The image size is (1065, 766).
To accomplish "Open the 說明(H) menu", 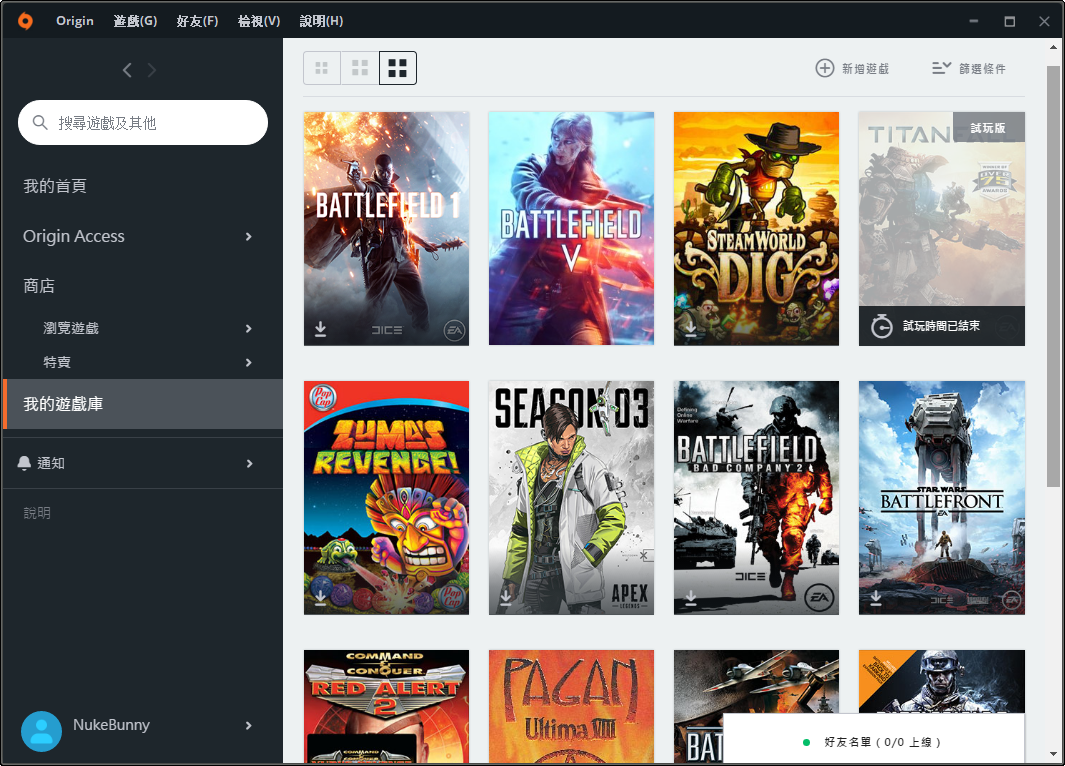I will (x=321, y=21).
